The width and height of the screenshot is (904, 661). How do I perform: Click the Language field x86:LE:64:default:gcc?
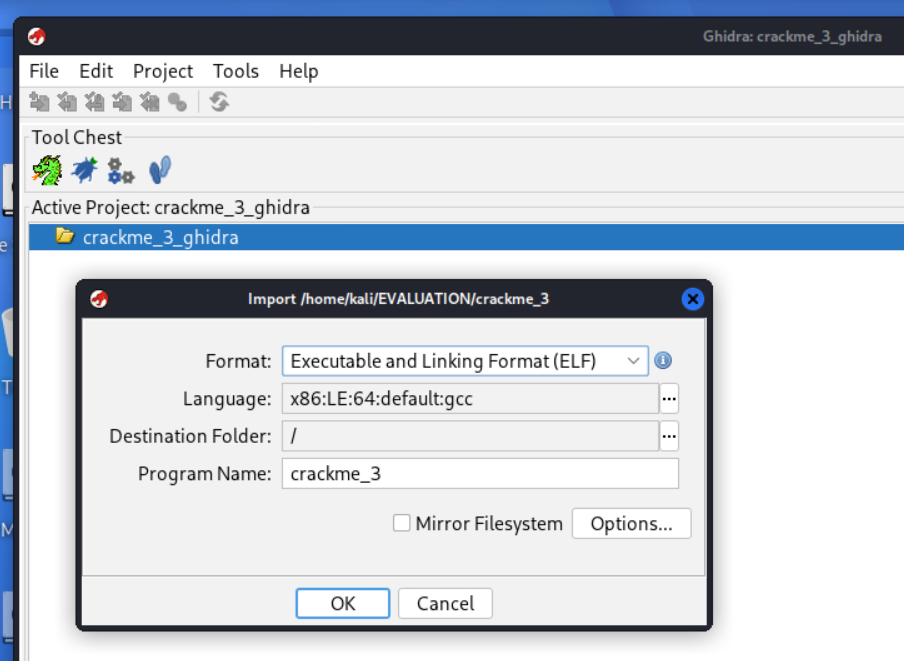click(470, 399)
